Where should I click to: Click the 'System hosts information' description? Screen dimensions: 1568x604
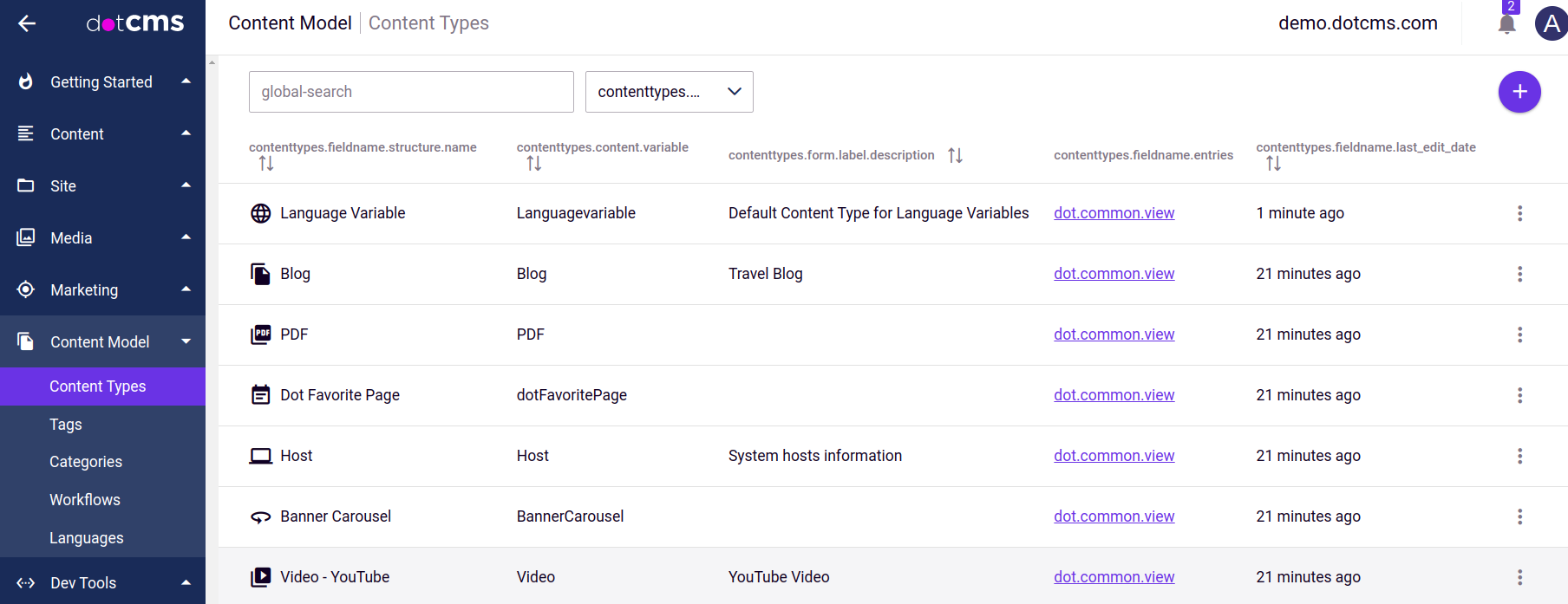pos(815,456)
